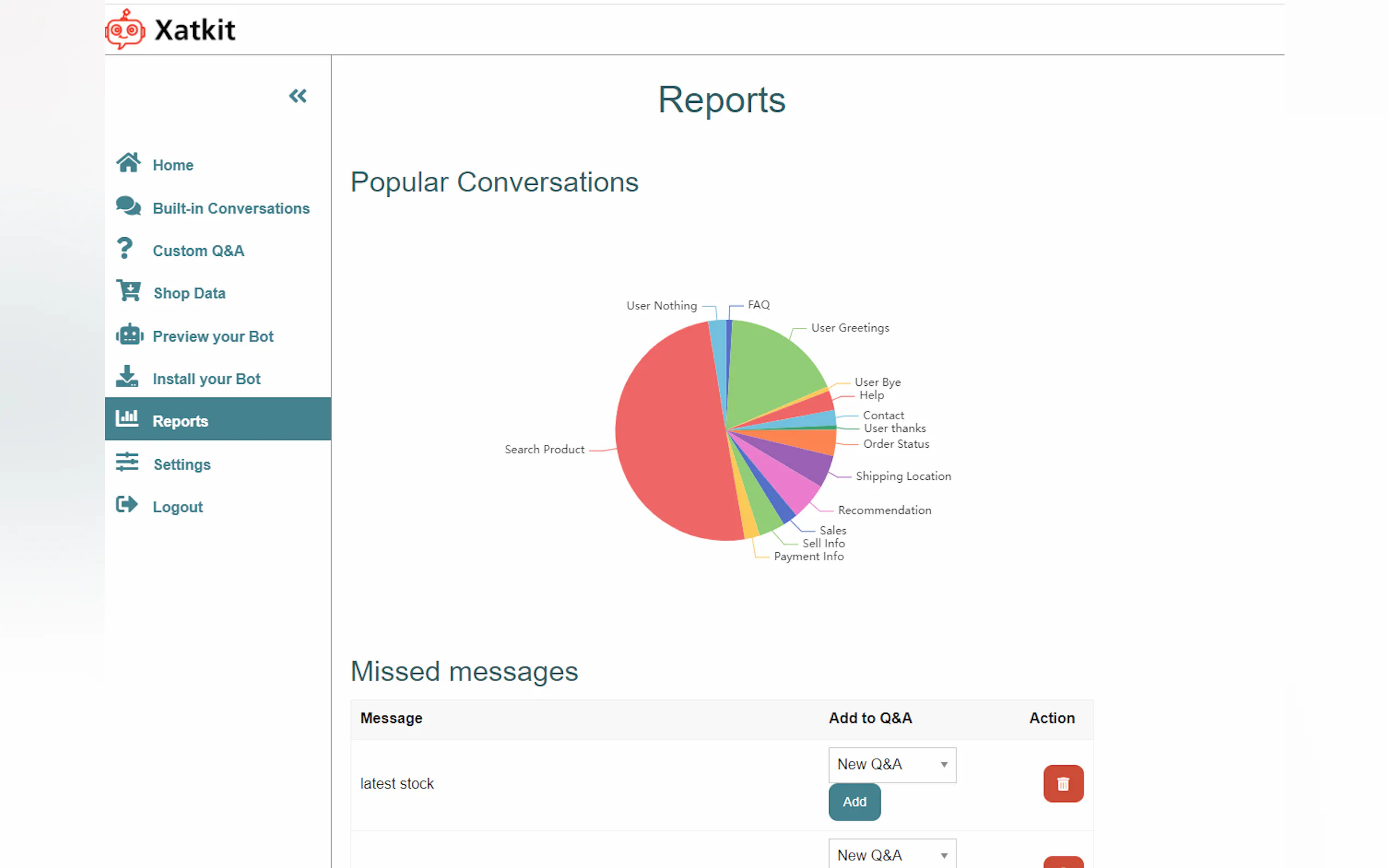
Task: Click the Logout exit arrow icon
Action: tap(127, 505)
